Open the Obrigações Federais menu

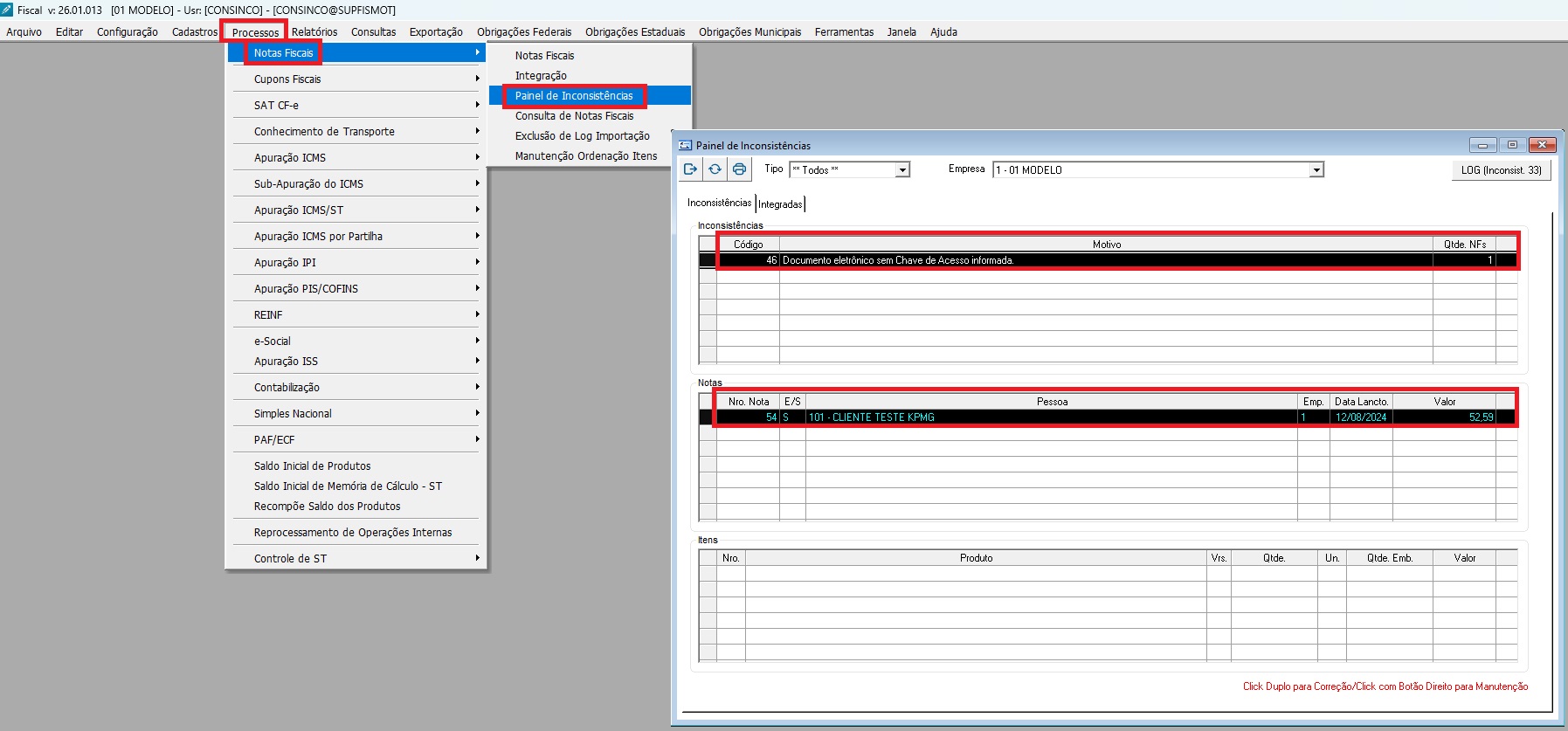point(524,31)
